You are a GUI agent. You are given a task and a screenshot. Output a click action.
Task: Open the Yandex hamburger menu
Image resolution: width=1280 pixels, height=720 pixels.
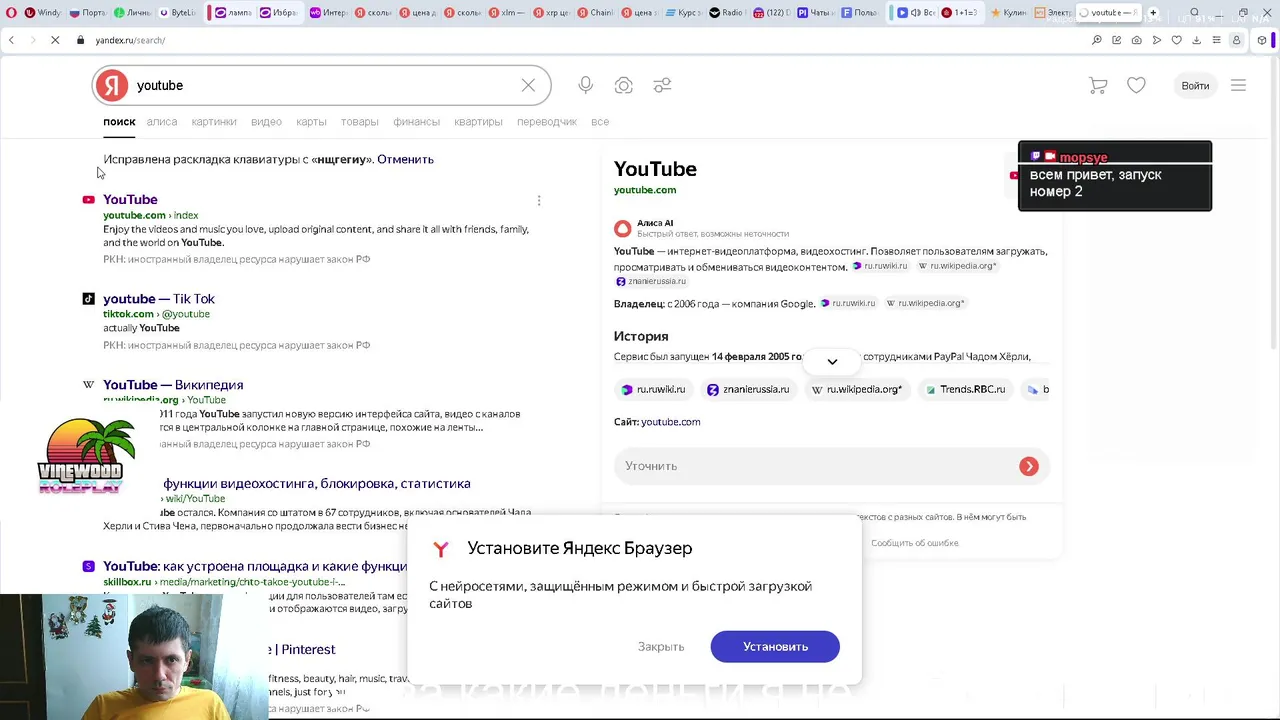[1238, 85]
